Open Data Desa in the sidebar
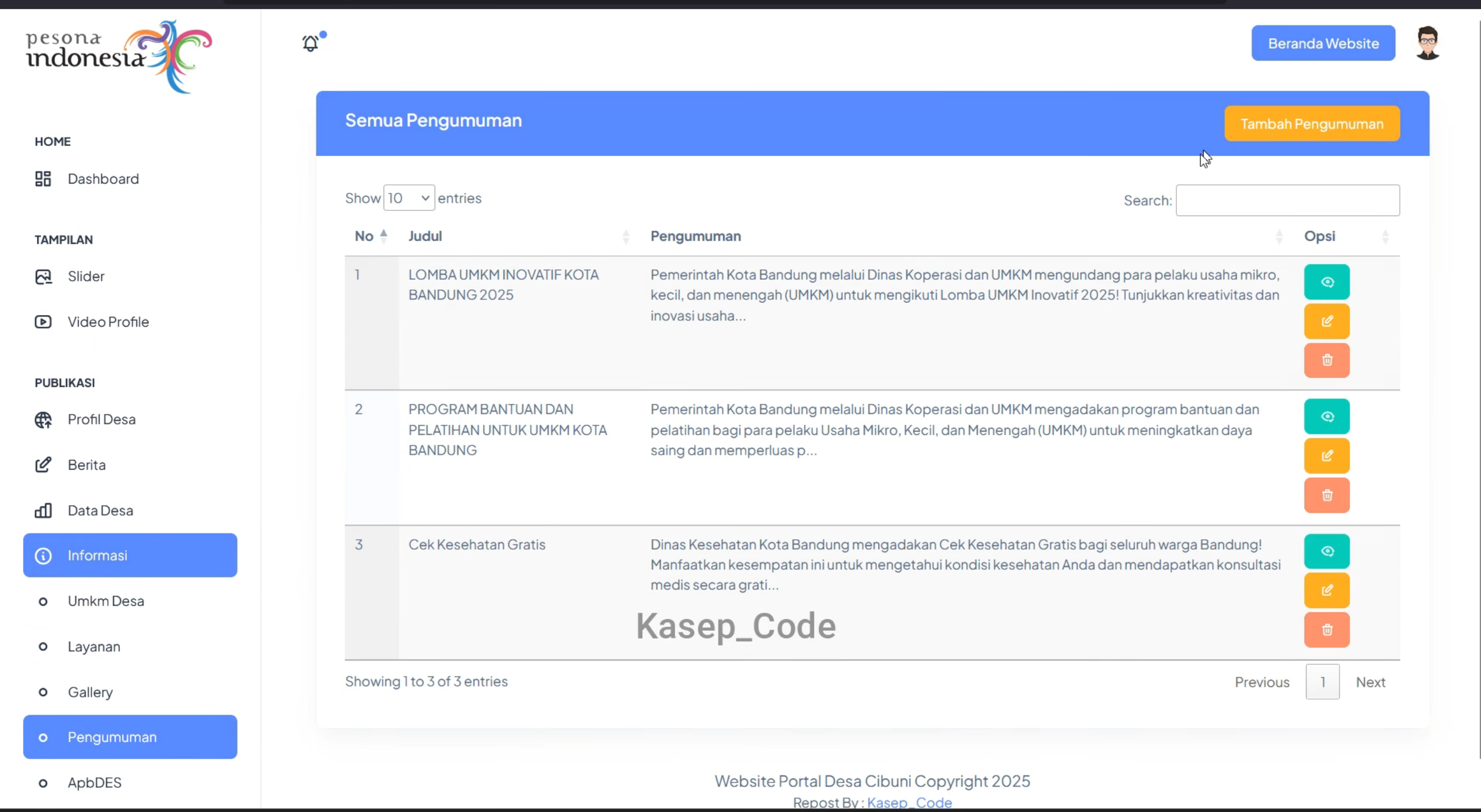Image resolution: width=1481 pixels, height=812 pixels. [130, 510]
